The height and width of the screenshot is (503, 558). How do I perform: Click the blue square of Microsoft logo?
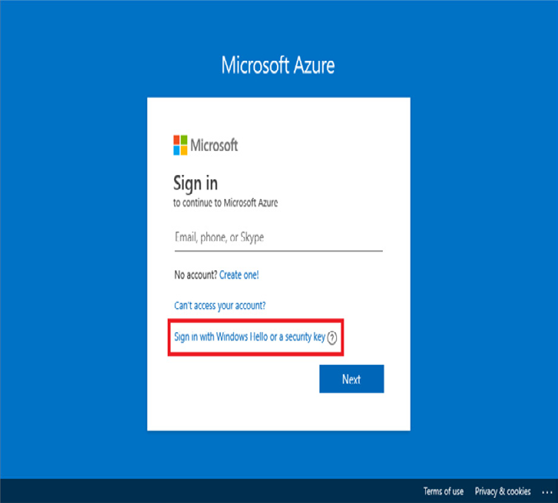pyautogui.click(x=177, y=150)
